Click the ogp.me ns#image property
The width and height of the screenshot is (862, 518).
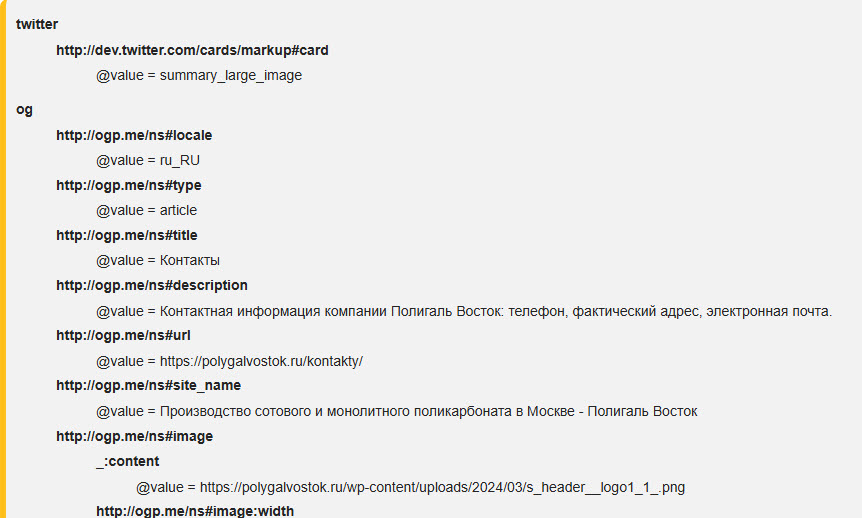[x=134, y=437]
